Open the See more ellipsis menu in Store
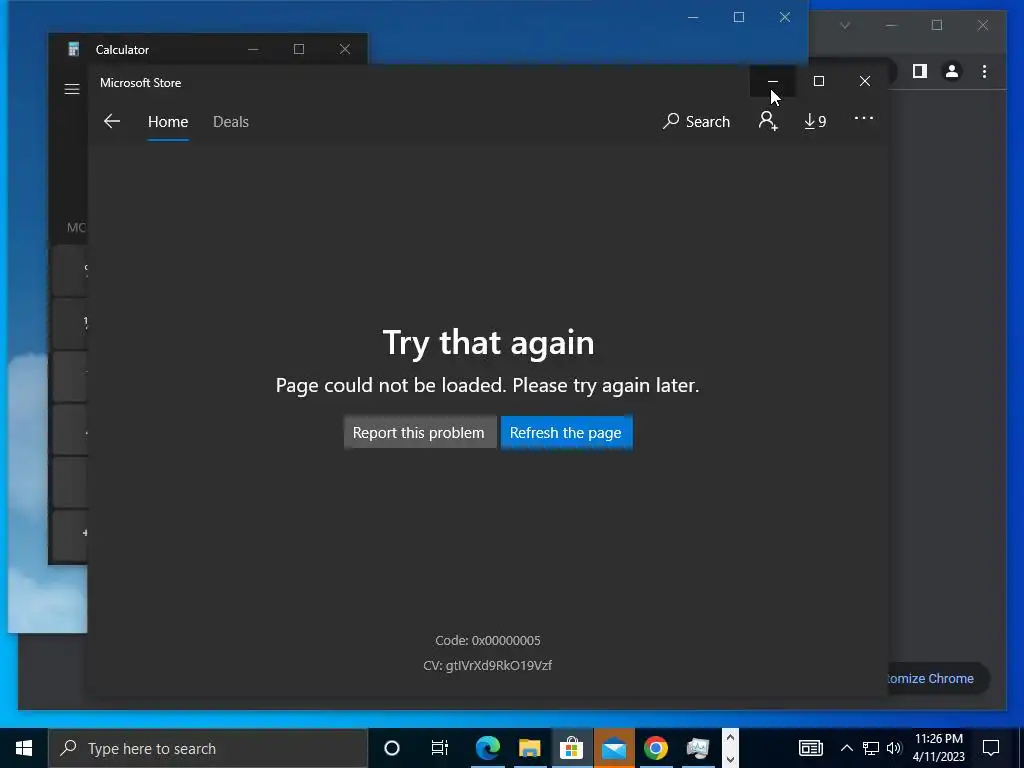This screenshot has height=768, width=1024. [x=863, y=118]
